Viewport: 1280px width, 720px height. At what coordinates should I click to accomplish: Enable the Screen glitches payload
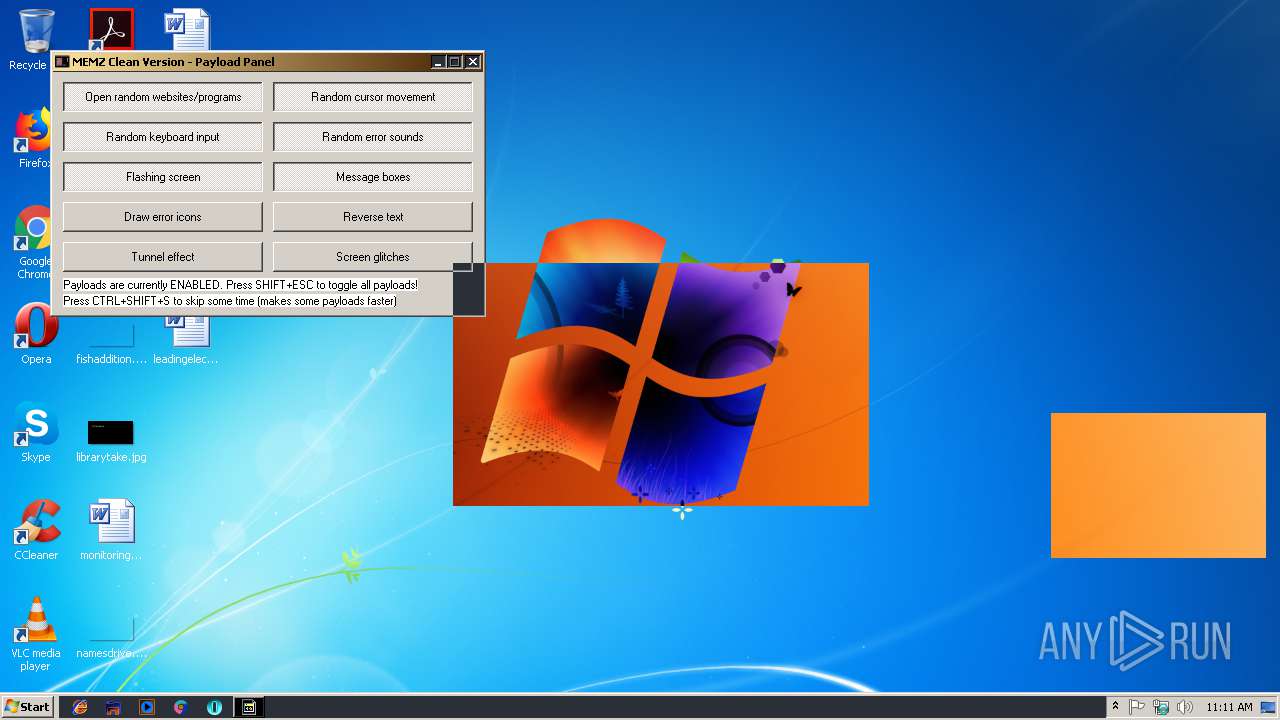(373, 257)
